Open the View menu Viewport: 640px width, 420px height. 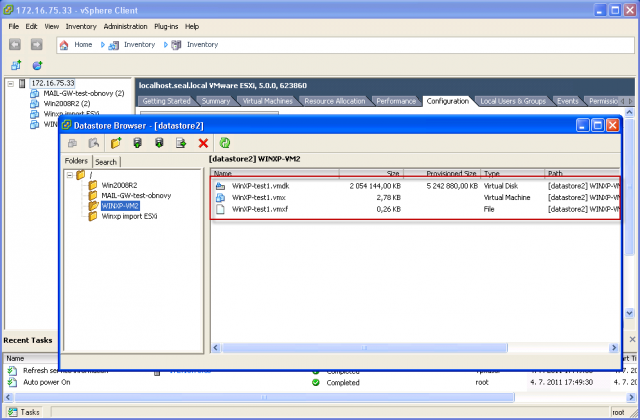[51, 27]
